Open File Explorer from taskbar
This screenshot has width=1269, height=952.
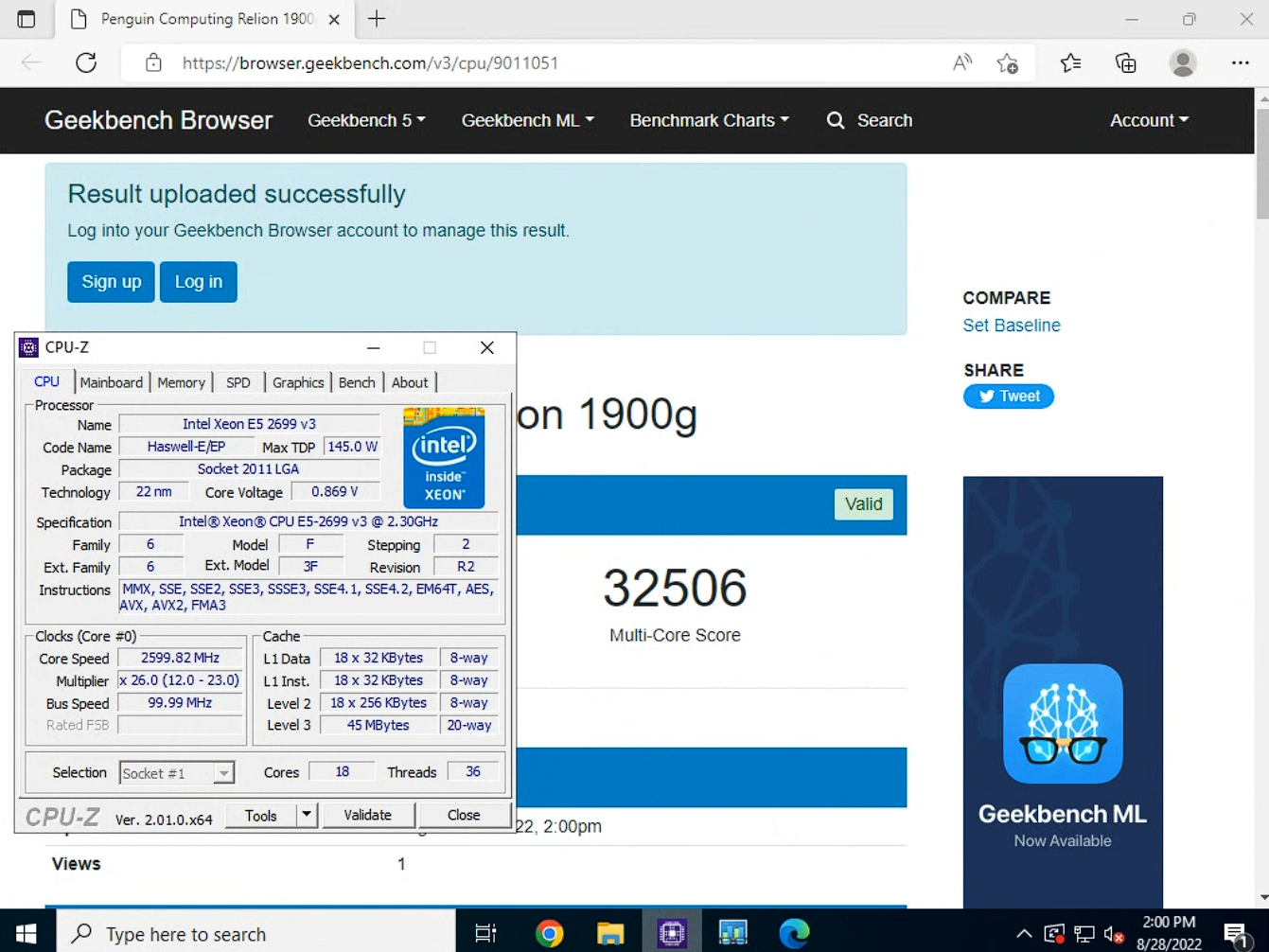click(x=610, y=933)
